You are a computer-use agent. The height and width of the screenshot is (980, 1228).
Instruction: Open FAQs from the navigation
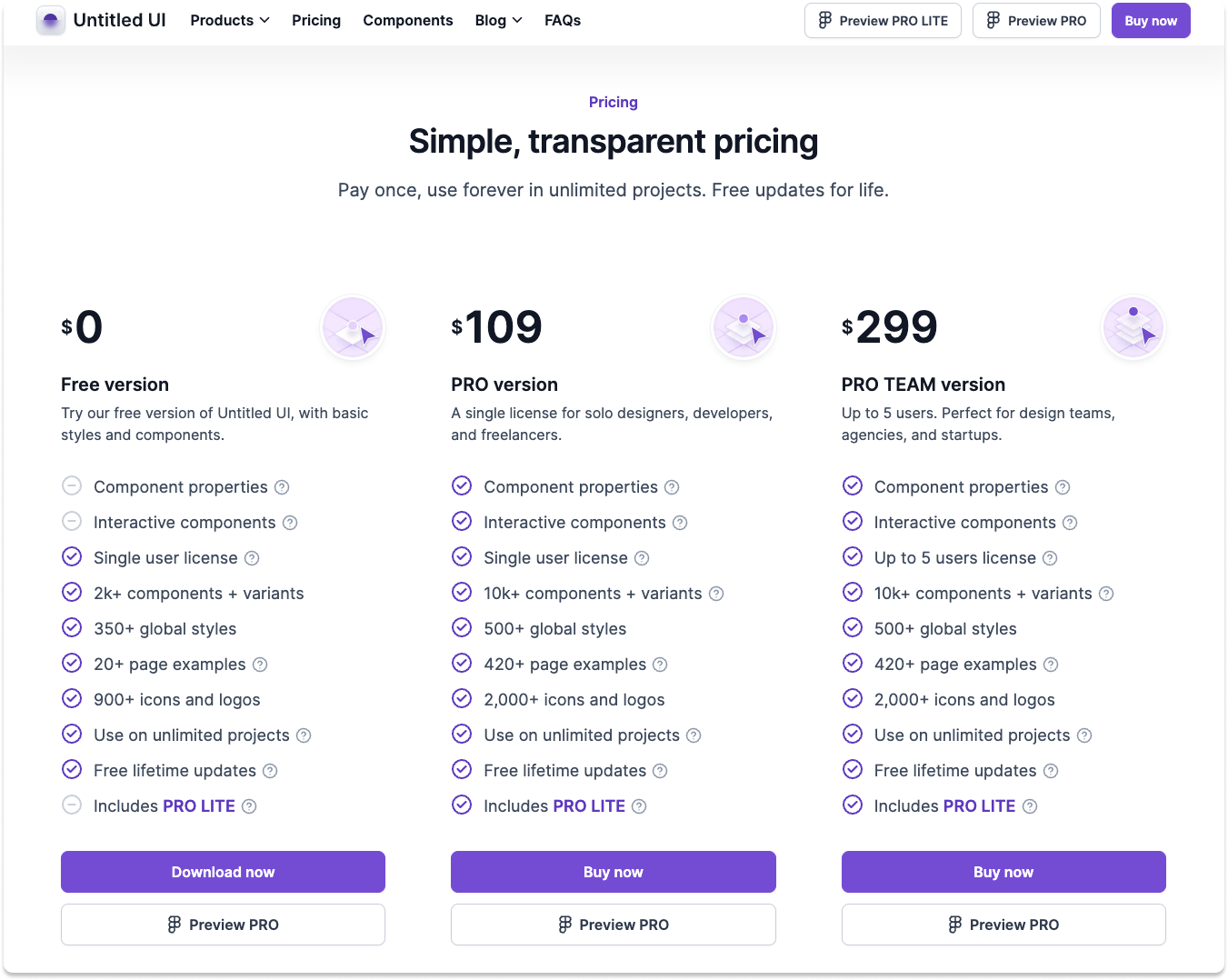[563, 20]
